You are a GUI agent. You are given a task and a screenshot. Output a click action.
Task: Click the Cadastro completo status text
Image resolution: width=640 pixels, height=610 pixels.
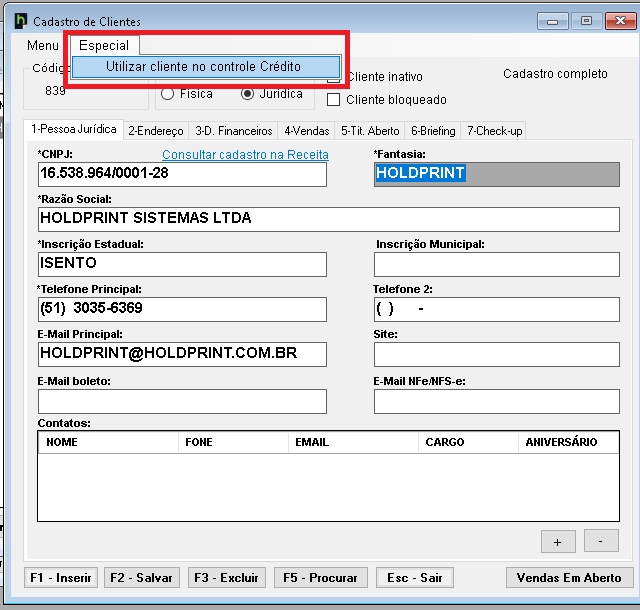[555, 74]
